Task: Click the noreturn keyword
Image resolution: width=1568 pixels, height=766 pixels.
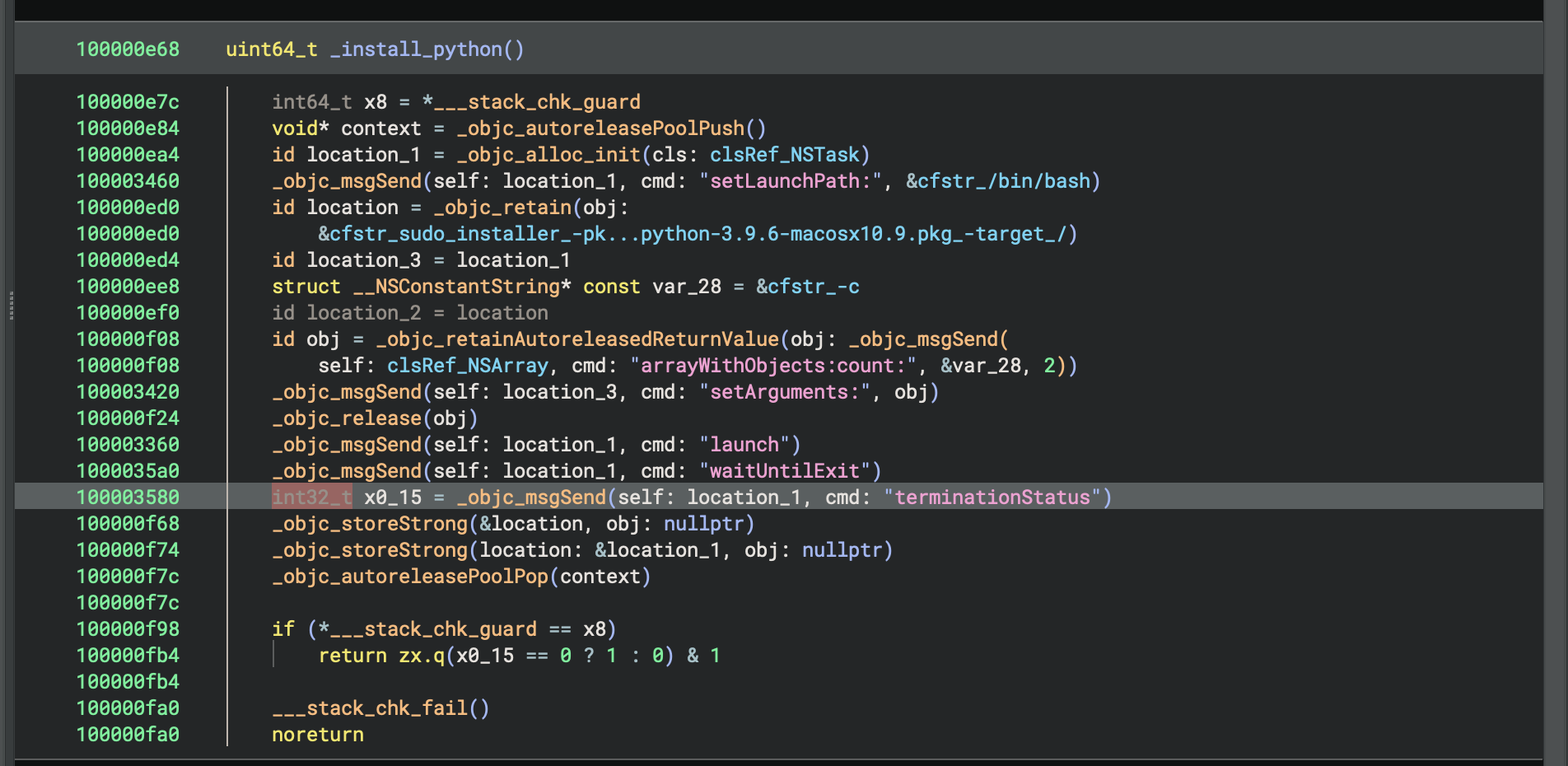Action: (318, 735)
